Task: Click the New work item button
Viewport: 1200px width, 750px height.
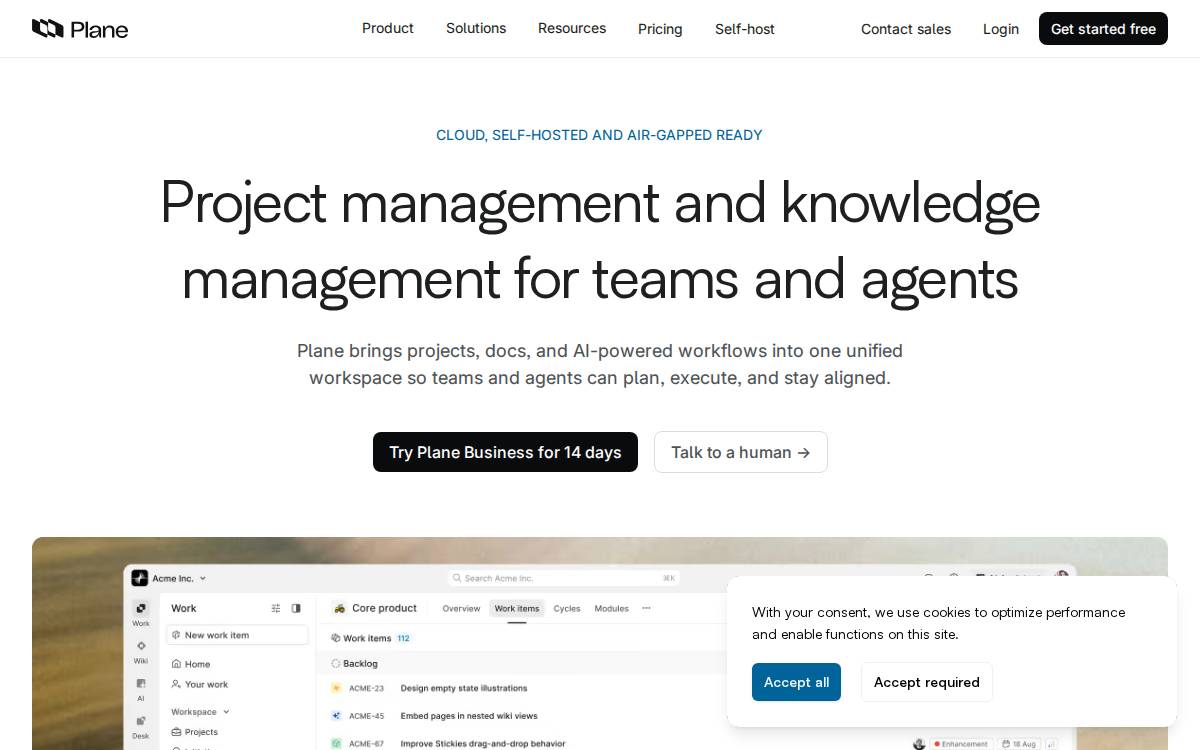Action: (237, 635)
